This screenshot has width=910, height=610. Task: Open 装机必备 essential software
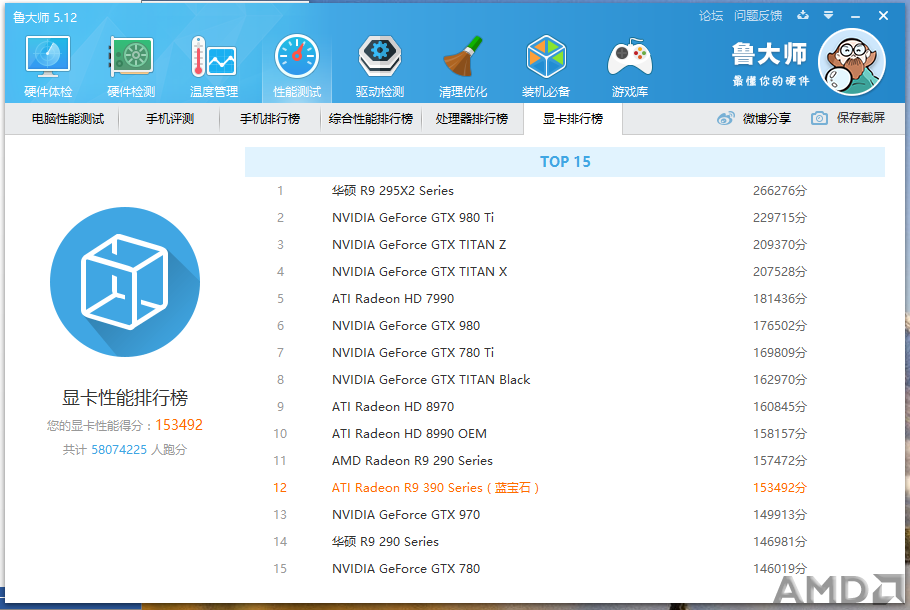tap(546, 67)
